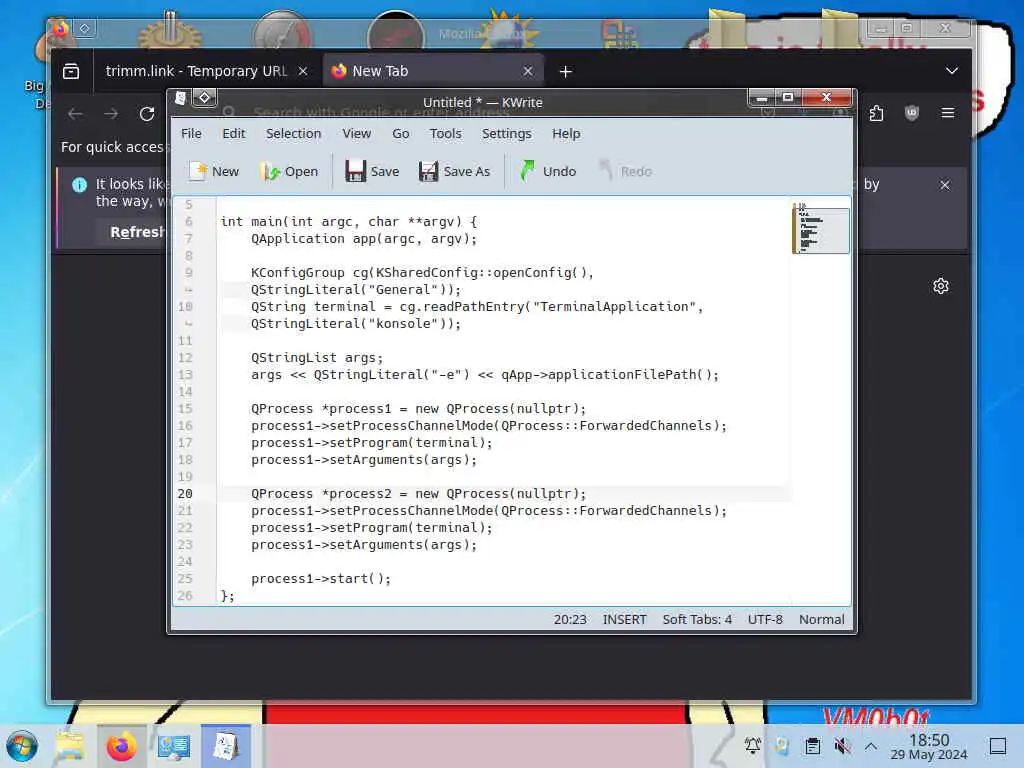Image resolution: width=1024 pixels, height=768 pixels.
Task: Open the File menu in KWrite
Action: [x=191, y=133]
